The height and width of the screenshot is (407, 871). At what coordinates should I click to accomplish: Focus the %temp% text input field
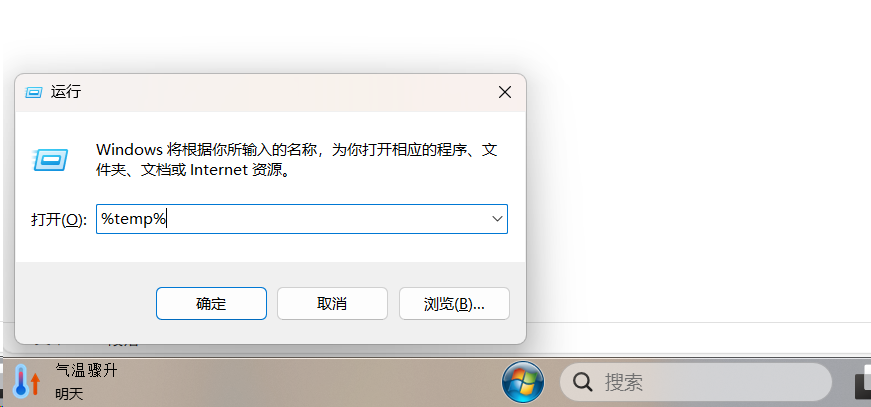(x=302, y=219)
